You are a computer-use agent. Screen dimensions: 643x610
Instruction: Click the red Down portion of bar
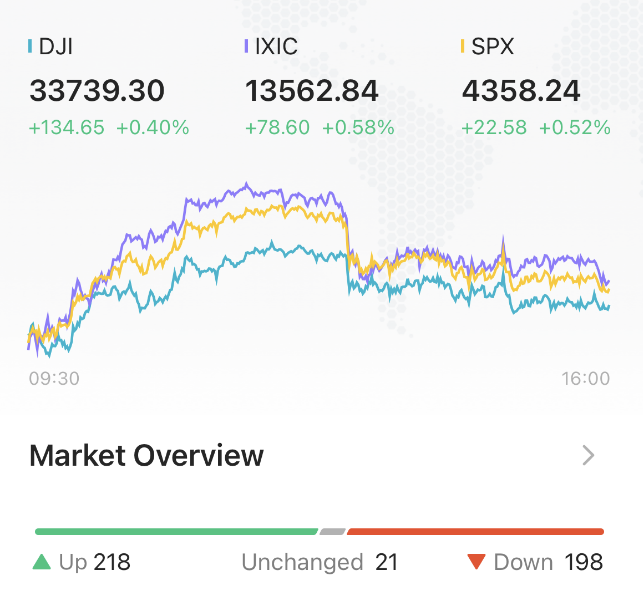point(475,532)
